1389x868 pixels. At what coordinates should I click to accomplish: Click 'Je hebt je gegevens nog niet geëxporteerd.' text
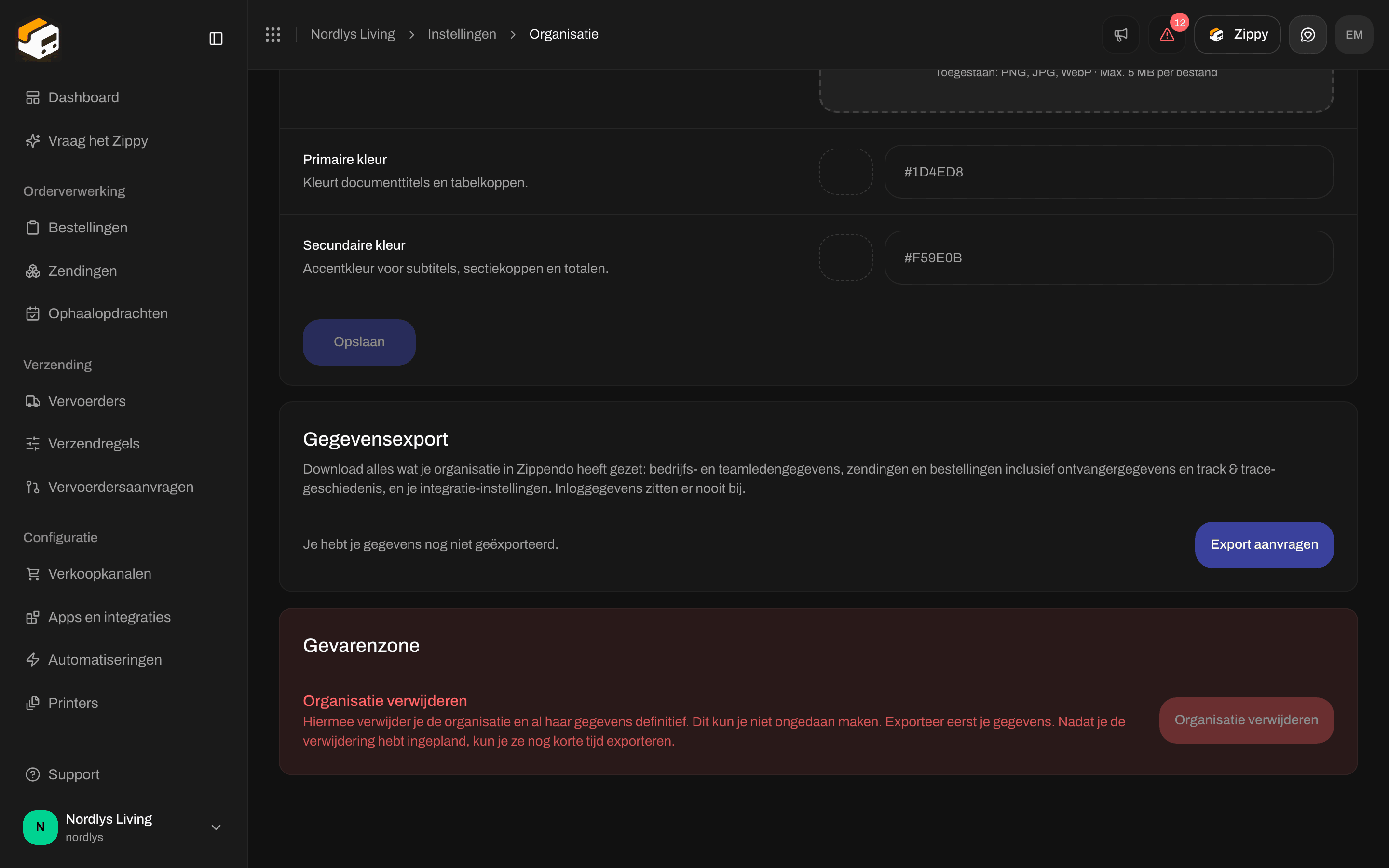pyautogui.click(x=431, y=544)
